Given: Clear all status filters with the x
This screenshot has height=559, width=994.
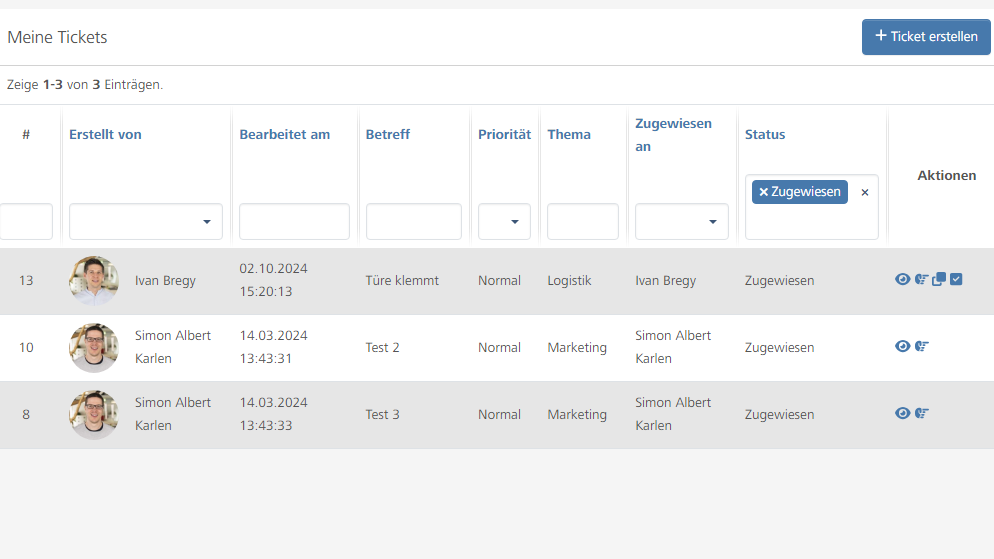Looking at the screenshot, I should pyautogui.click(x=865, y=192).
